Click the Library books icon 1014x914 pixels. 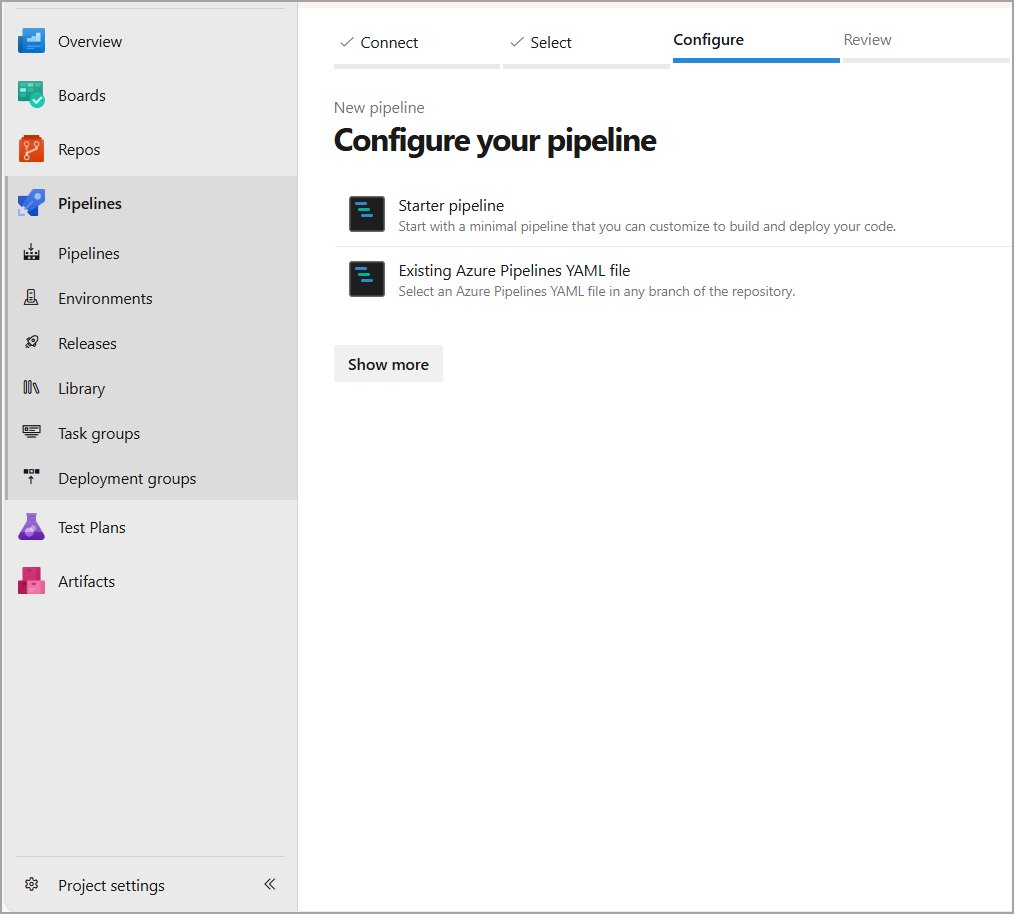pos(31,388)
